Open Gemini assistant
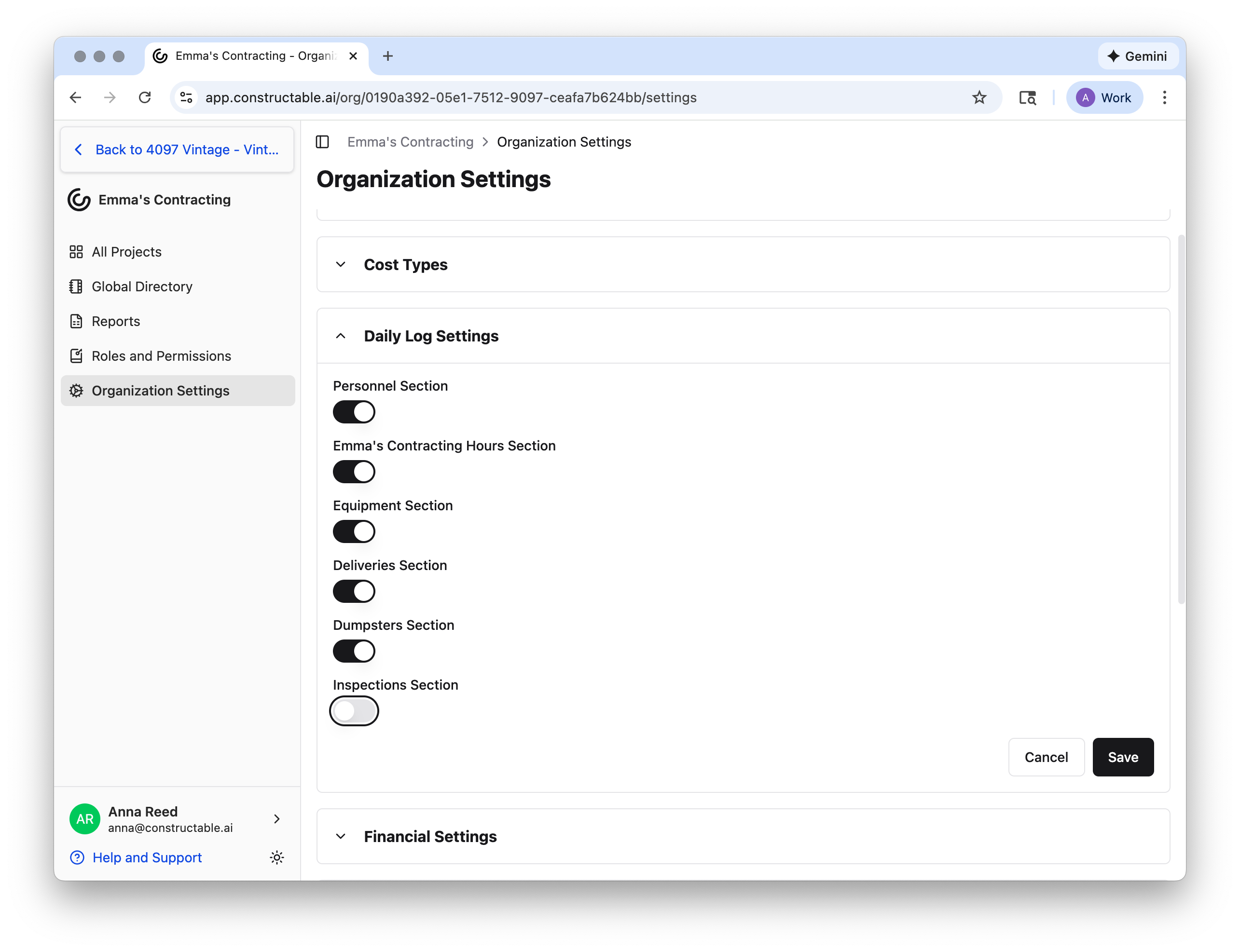The height and width of the screenshot is (952, 1240). pyautogui.click(x=1137, y=56)
